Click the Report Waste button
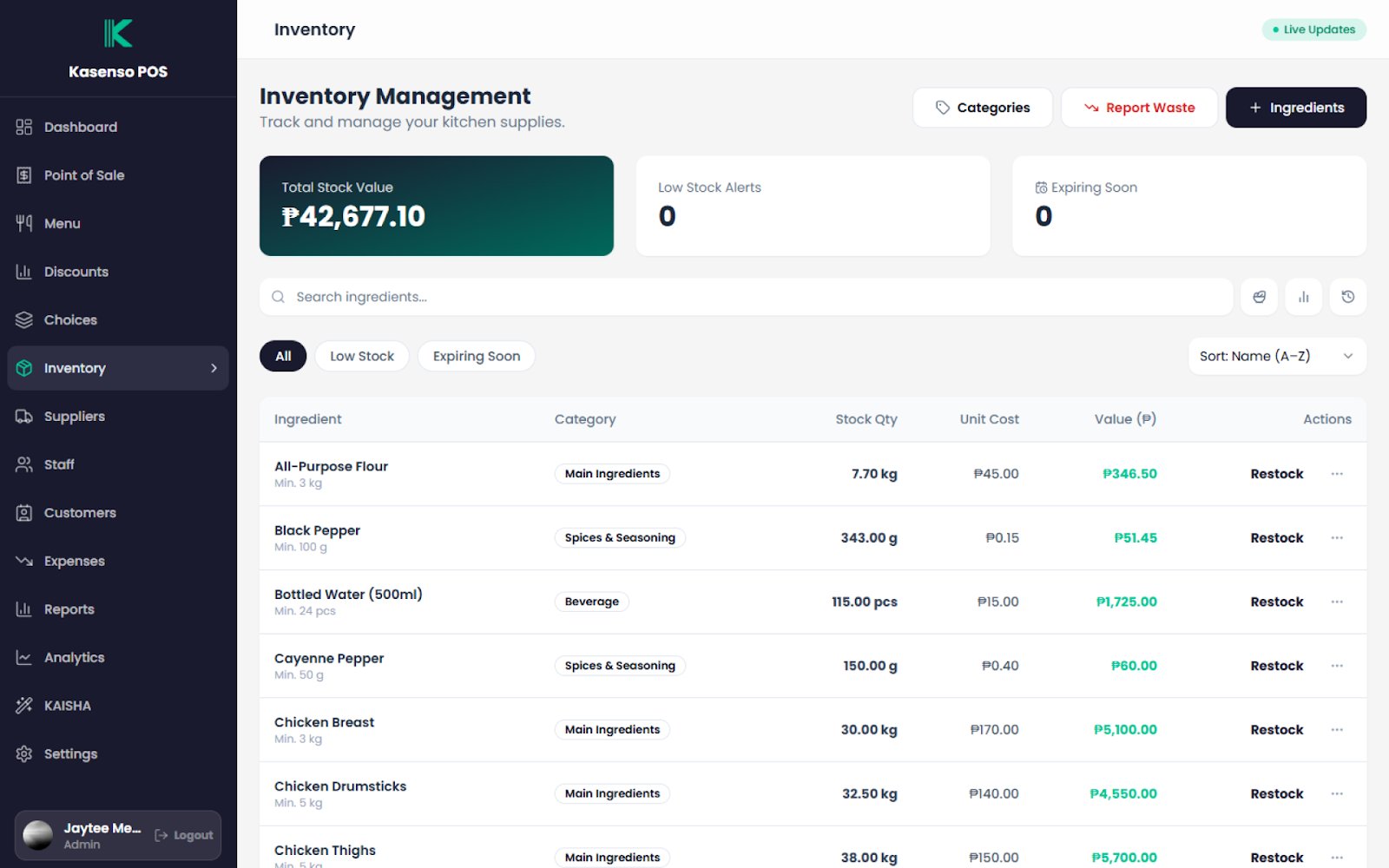This screenshot has height=868, width=1389. [1139, 108]
